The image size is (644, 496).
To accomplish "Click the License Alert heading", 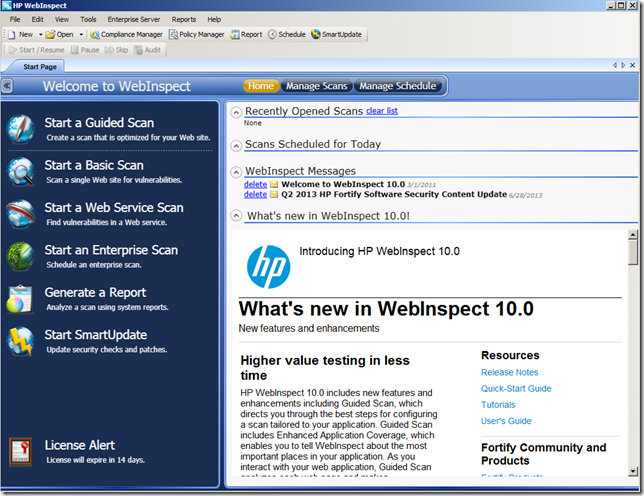I will click(x=80, y=445).
